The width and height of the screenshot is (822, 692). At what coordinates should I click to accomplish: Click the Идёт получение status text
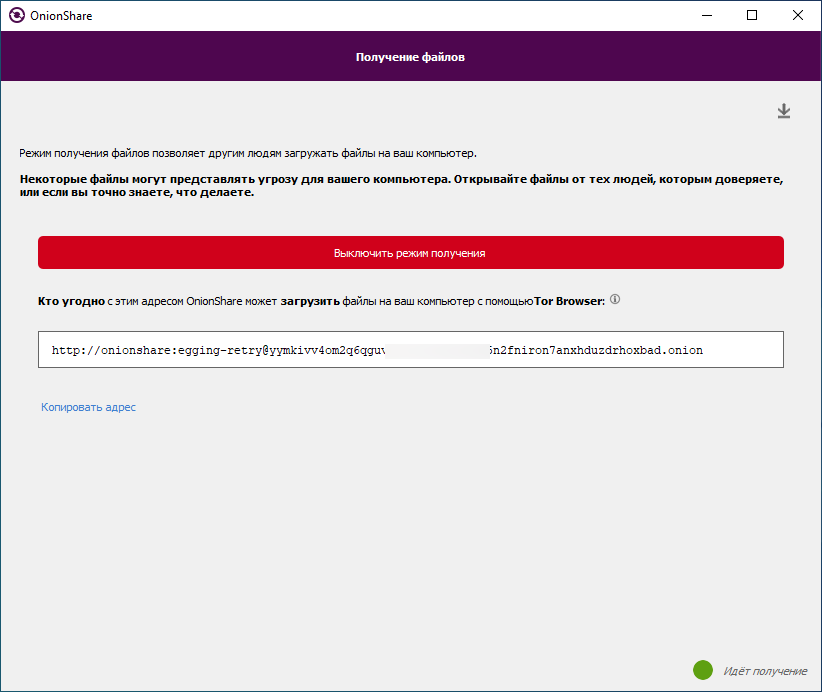click(x=765, y=671)
